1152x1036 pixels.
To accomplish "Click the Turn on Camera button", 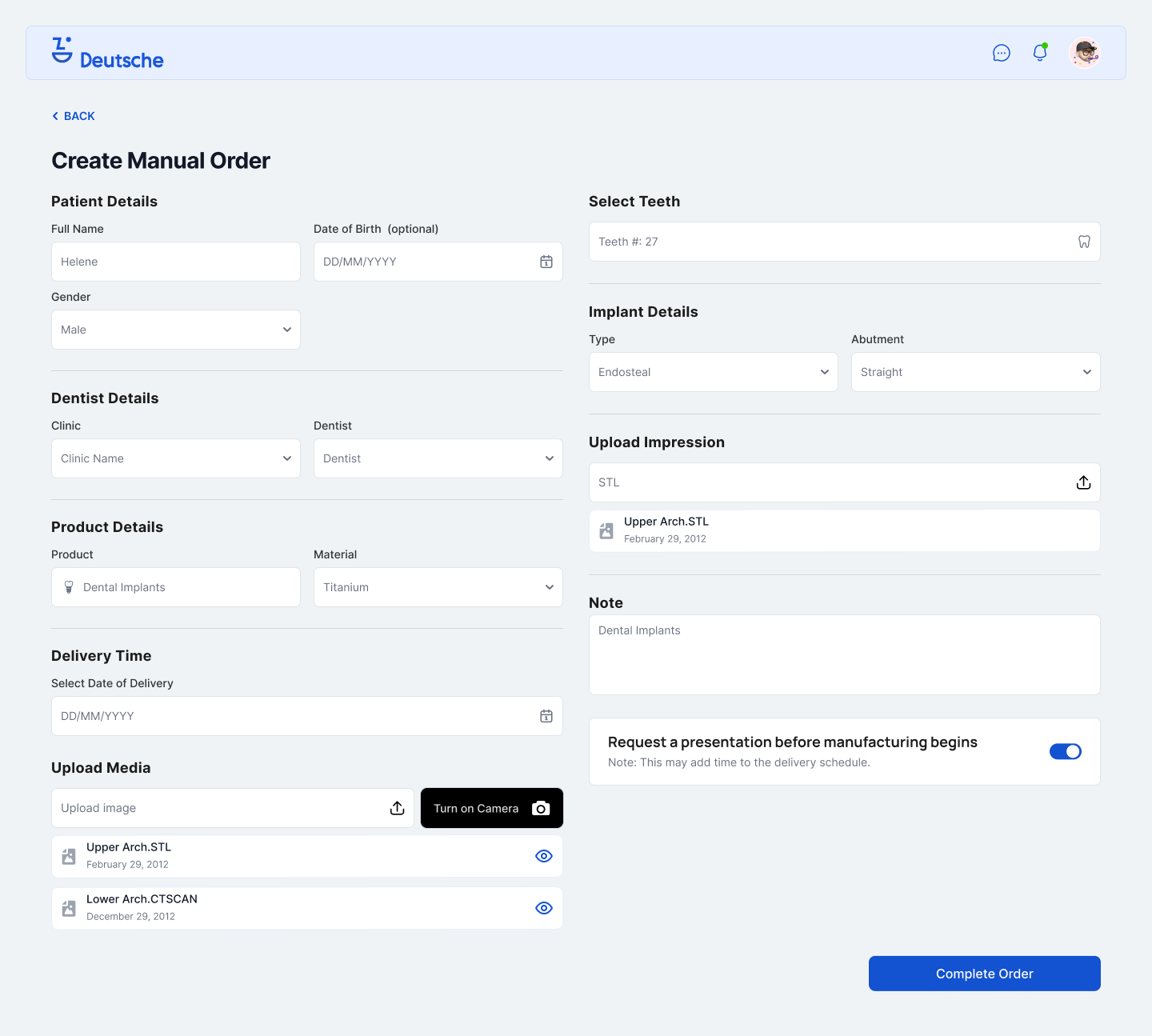I will pos(492,808).
